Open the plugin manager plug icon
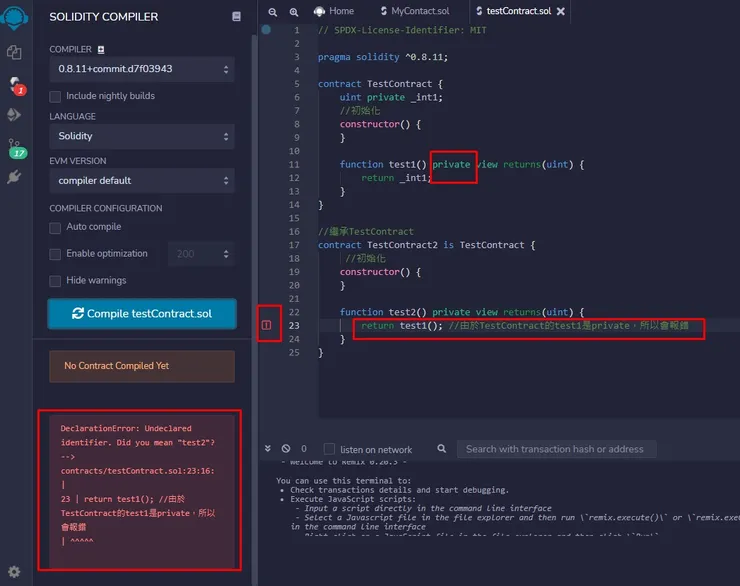 (x=14, y=177)
